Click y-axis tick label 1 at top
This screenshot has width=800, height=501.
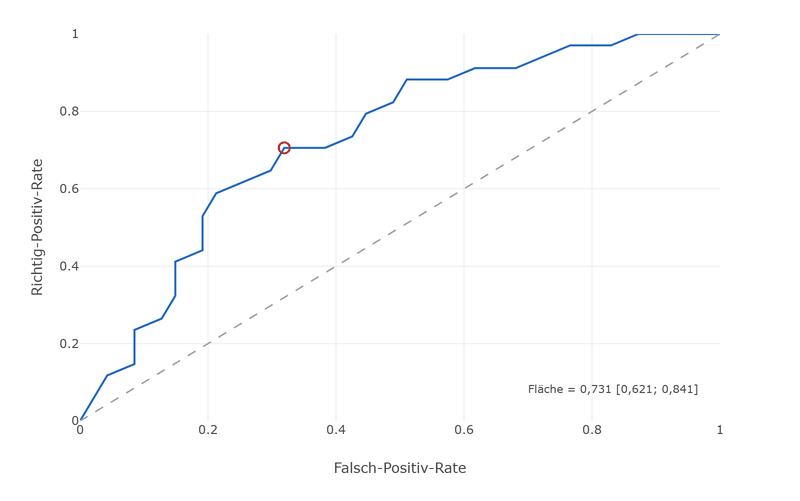coord(75,34)
